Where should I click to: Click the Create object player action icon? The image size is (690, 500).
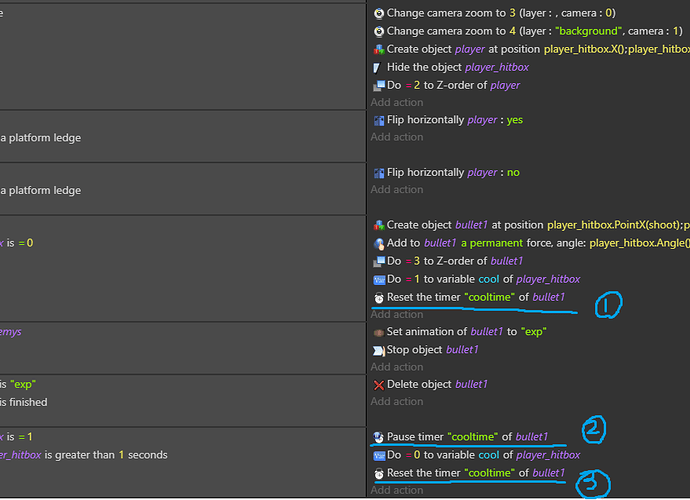pos(378,50)
